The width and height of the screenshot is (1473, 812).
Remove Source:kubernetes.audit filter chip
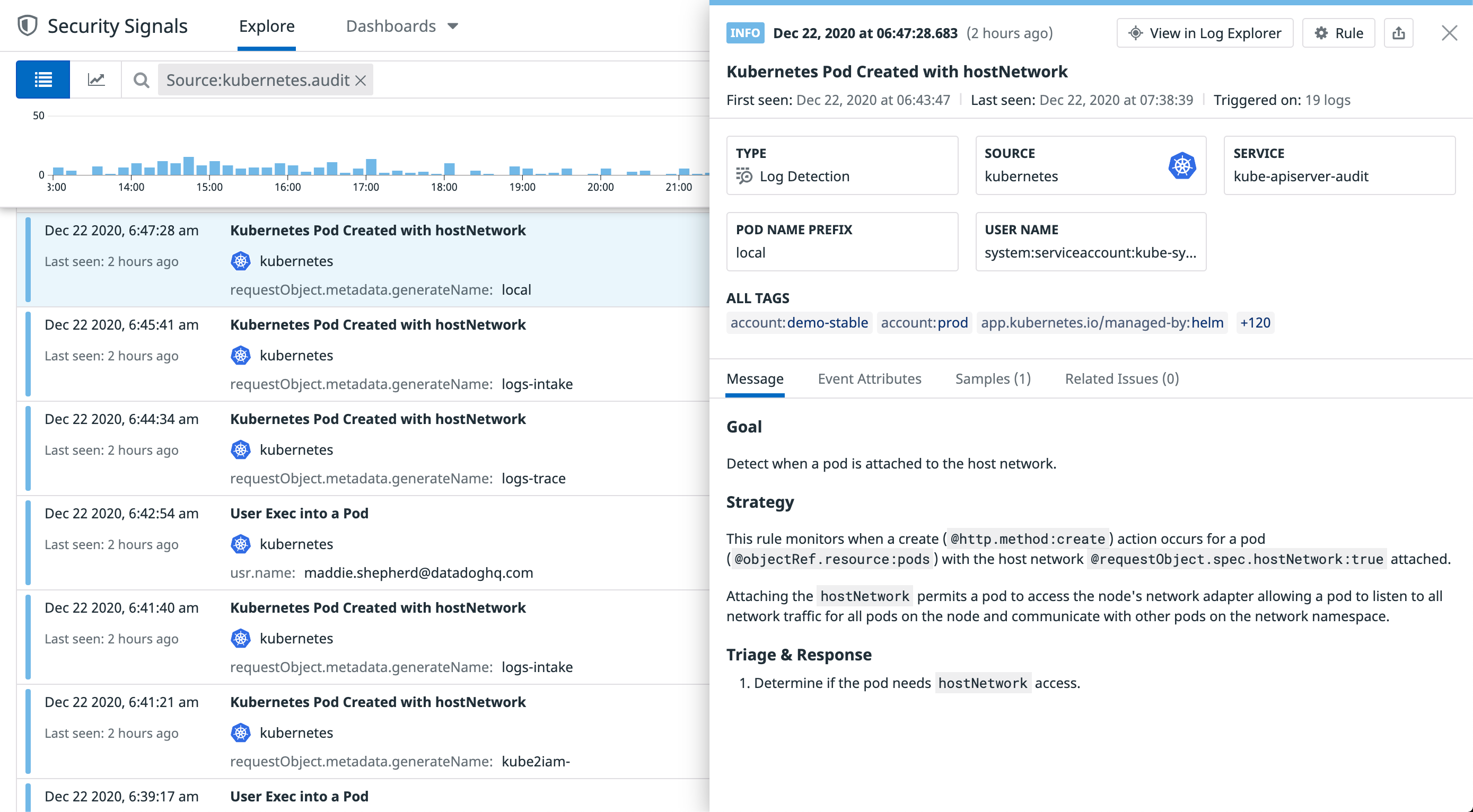pyautogui.click(x=361, y=81)
